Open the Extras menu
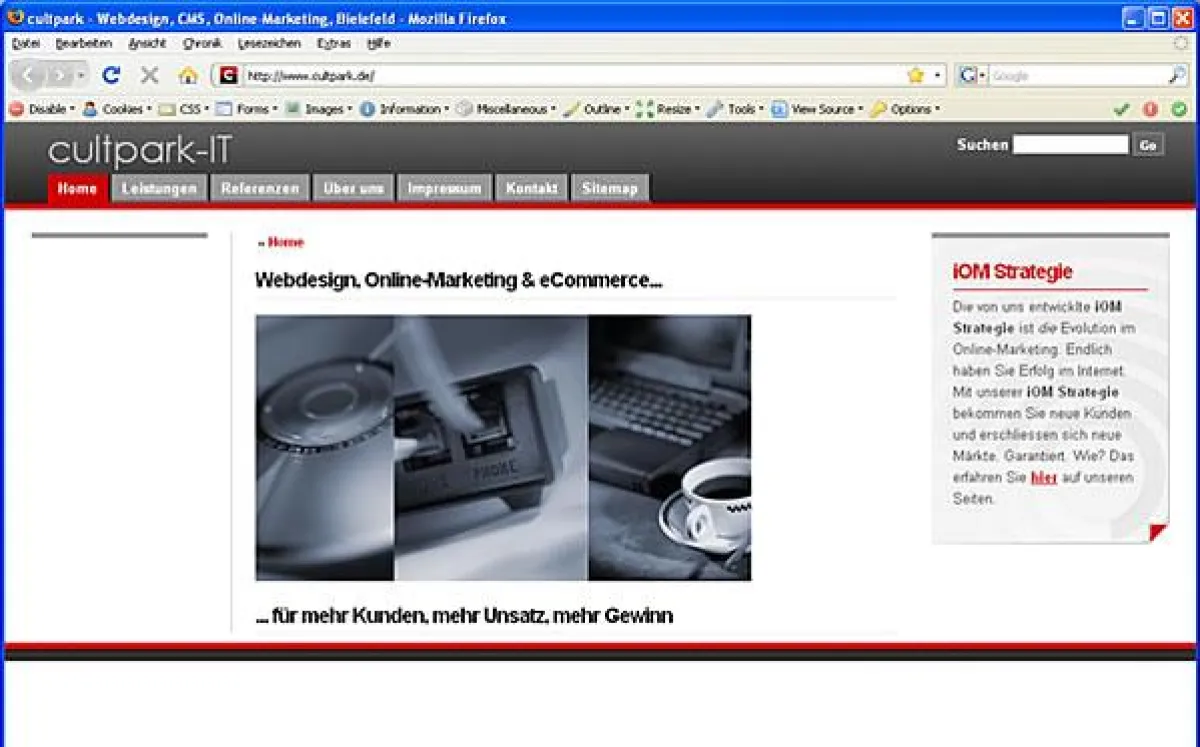The image size is (1200, 747). pyautogui.click(x=333, y=44)
